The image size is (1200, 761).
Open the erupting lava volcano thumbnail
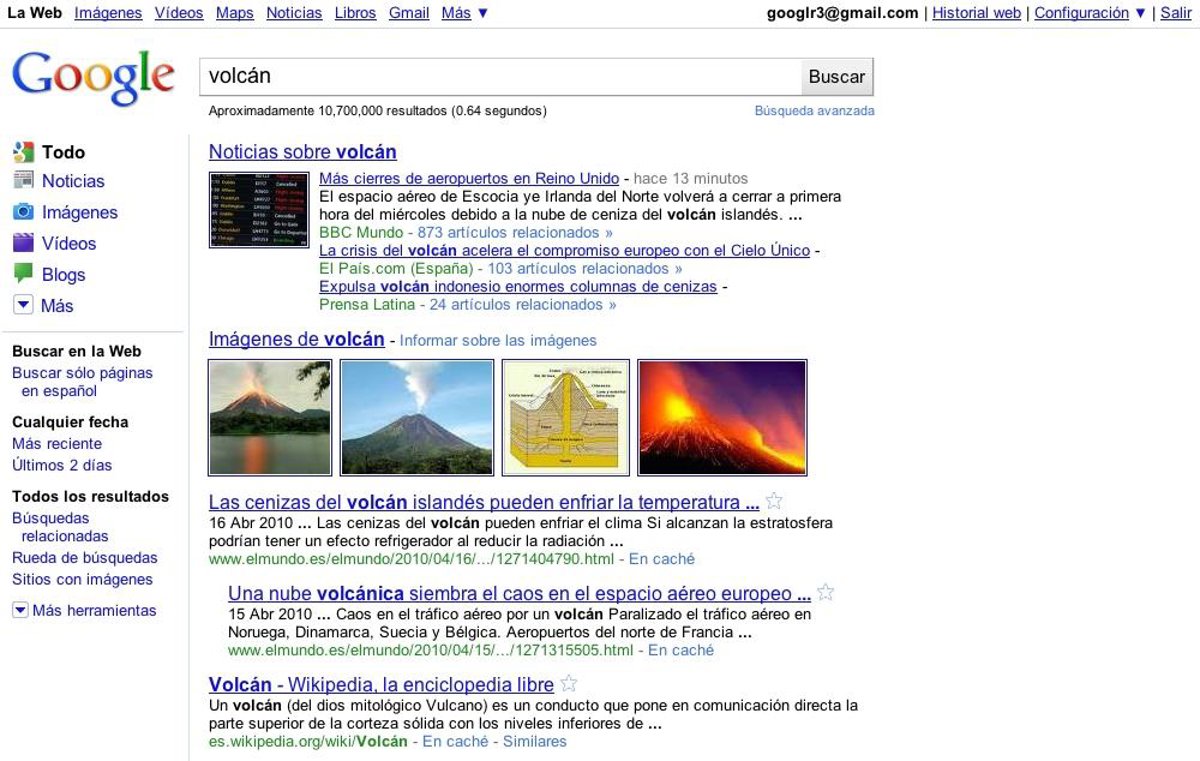pos(721,417)
